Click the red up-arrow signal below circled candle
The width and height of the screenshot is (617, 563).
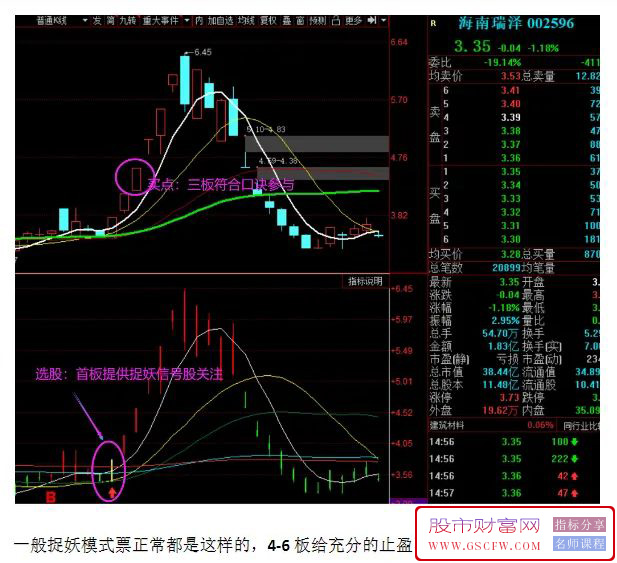tap(112, 493)
